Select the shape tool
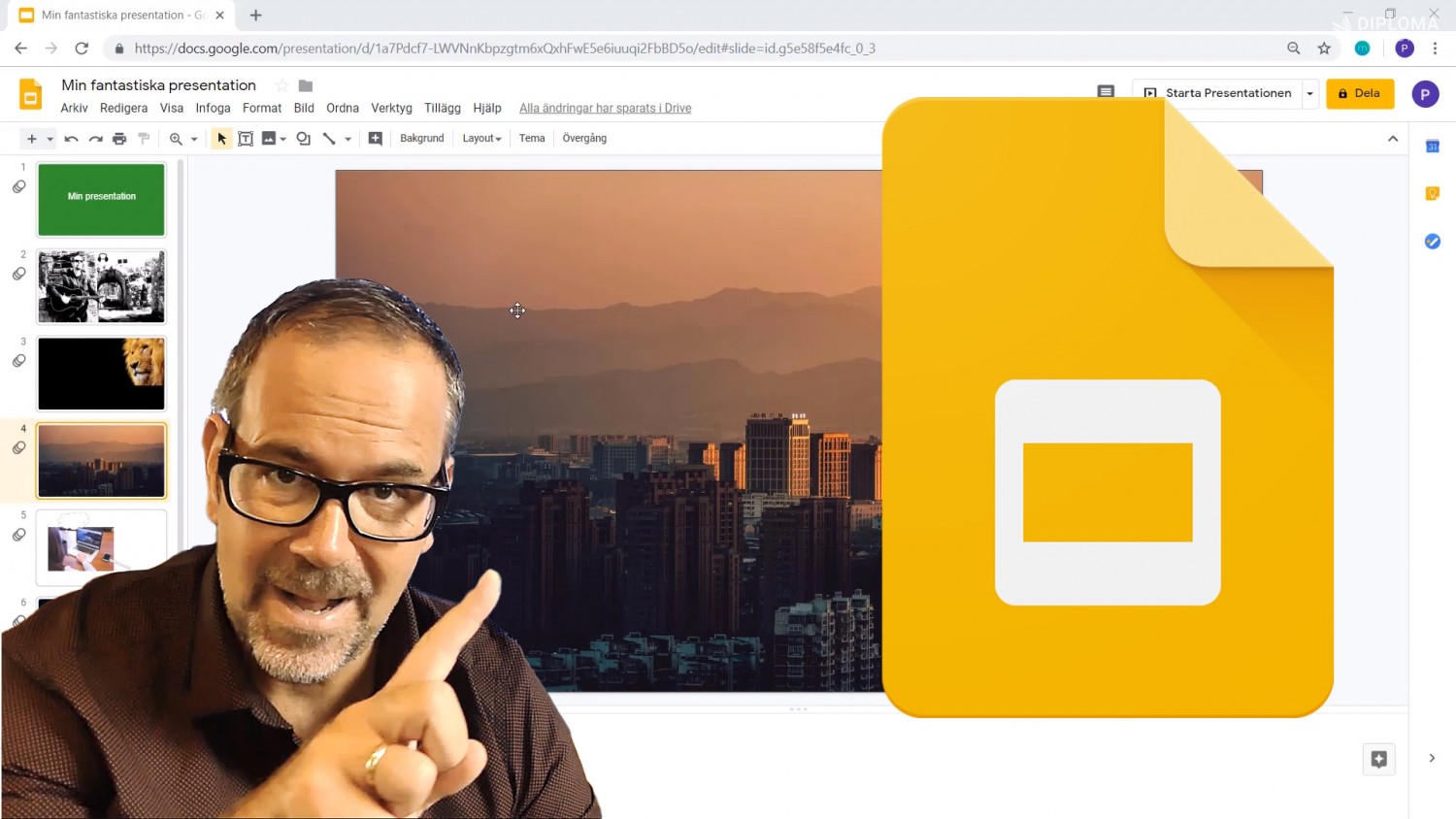The image size is (1456, 819). [304, 139]
